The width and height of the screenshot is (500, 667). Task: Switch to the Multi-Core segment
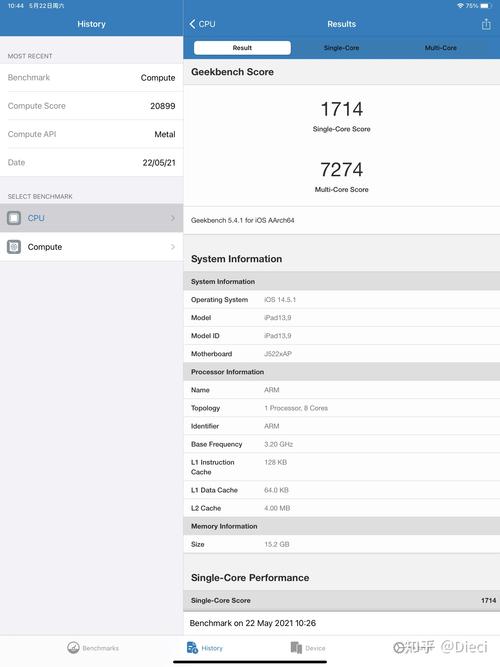click(x=440, y=48)
